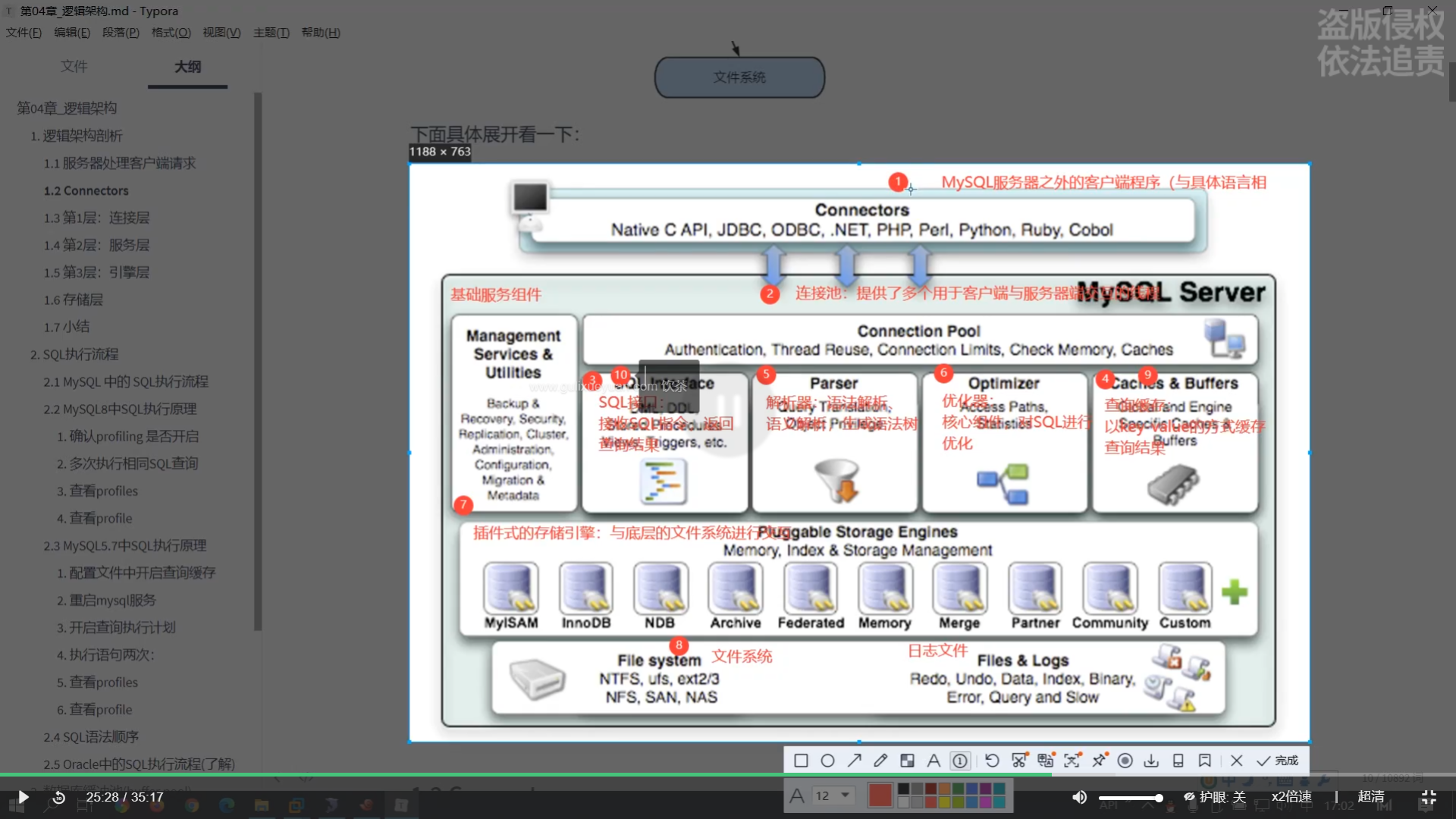Open the 文件(F) menu
Viewport: 1456px width, 819px height.
(x=24, y=33)
